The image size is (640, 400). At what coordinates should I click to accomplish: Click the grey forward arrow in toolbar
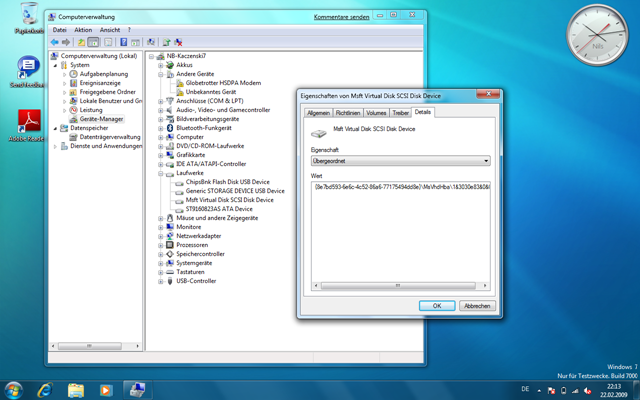tap(66, 42)
